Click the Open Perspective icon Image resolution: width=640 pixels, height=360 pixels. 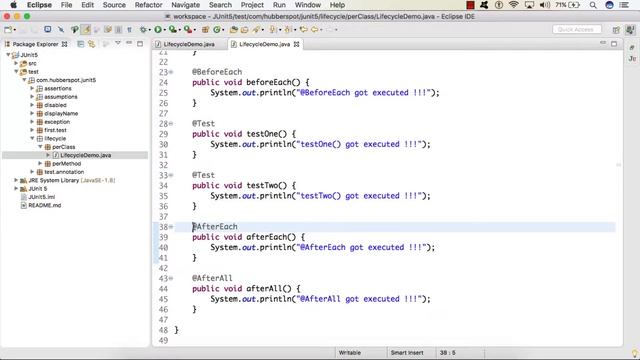(x=616, y=29)
